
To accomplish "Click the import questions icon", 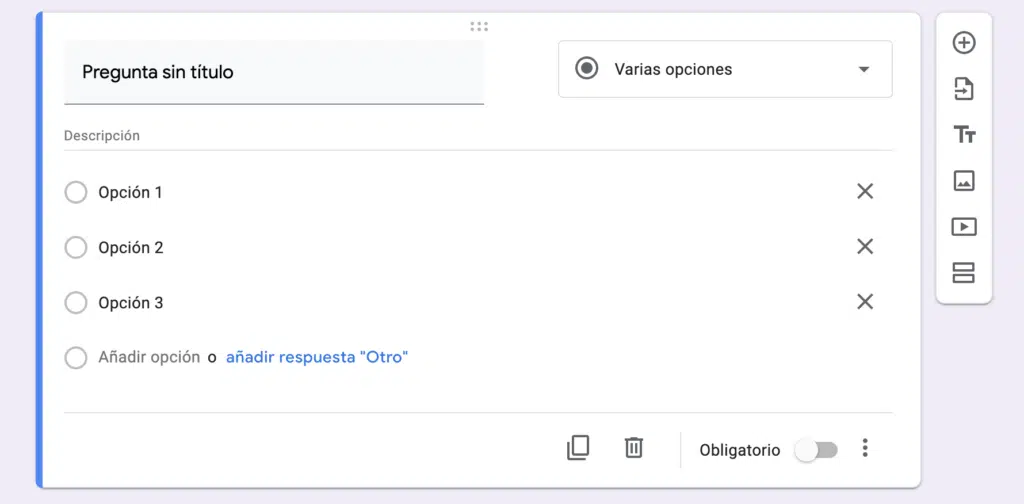I will 964,89.
